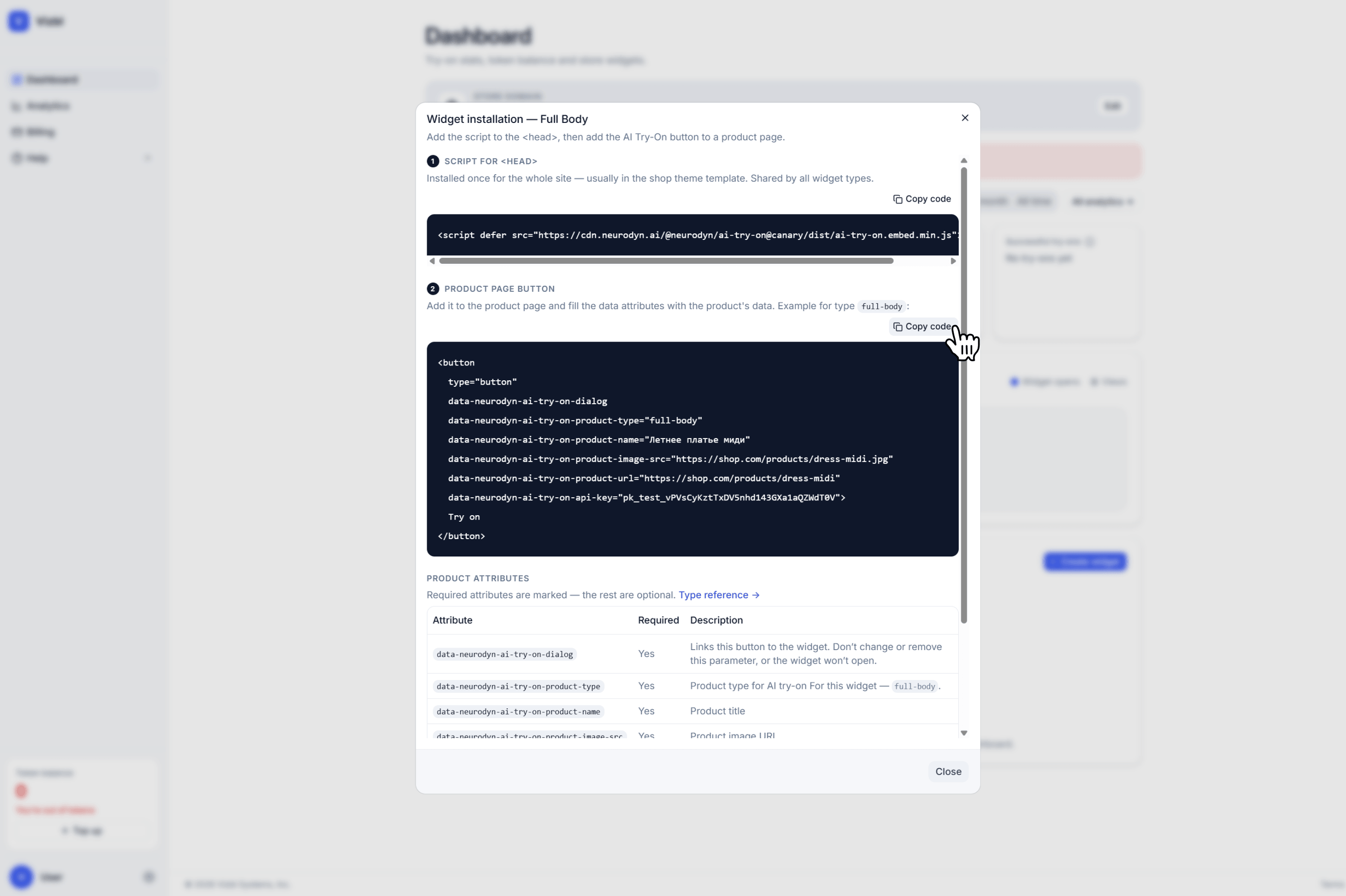Screen dimensions: 1346x896
Task: Click data-neurodyn-ai-try-on-dialog line in the code block
Action: click(x=527, y=401)
